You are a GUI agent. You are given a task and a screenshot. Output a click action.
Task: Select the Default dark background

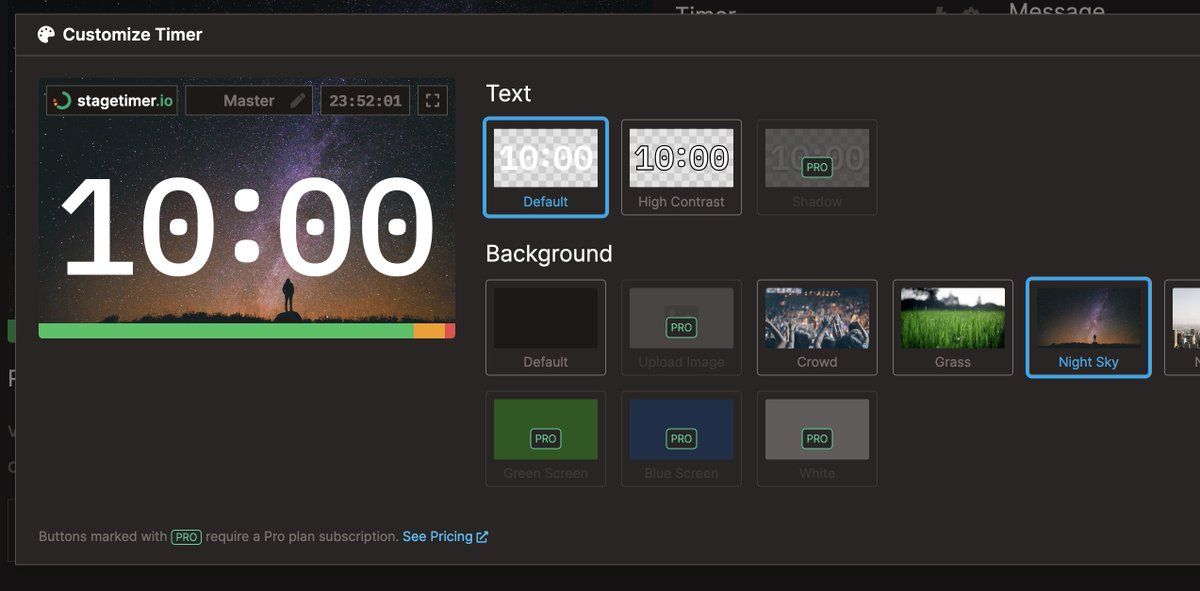pos(545,327)
